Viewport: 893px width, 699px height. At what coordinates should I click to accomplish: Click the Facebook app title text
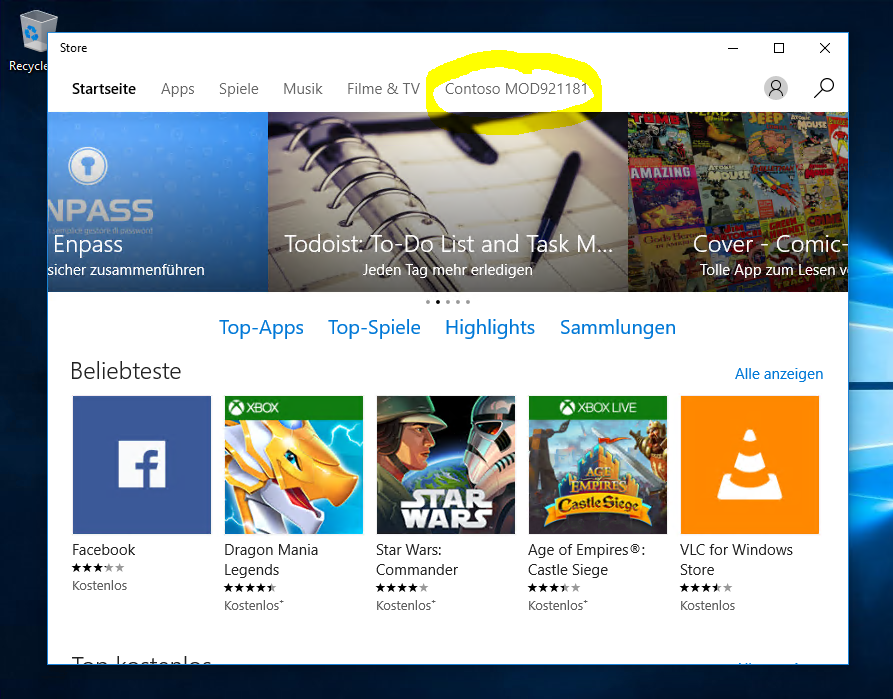click(104, 550)
